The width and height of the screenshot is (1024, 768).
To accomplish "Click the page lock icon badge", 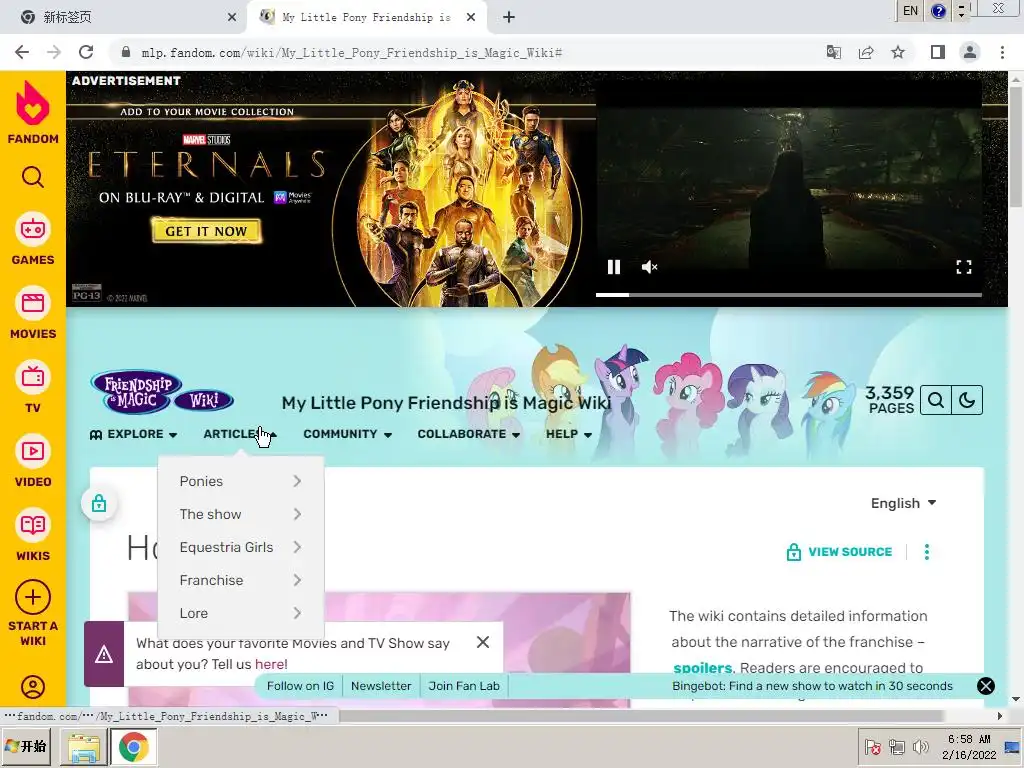I will click(99, 504).
